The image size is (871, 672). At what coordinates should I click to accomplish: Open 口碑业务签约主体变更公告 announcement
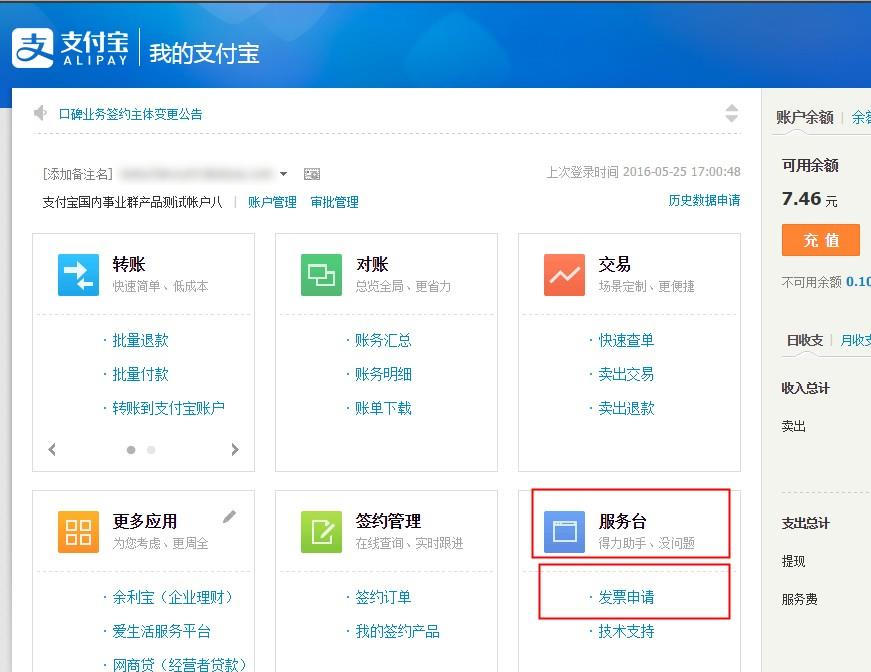[131, 114]
